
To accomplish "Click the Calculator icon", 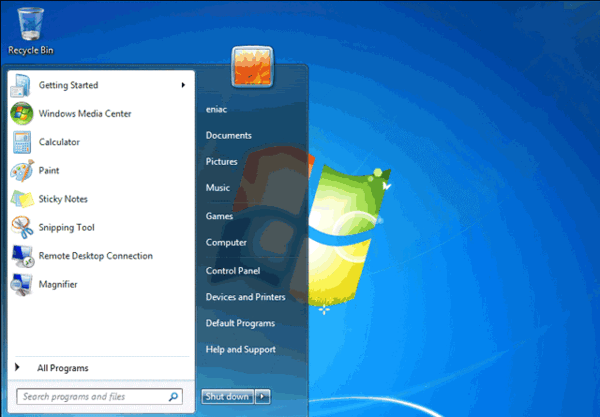I will [x=22, y=142].
